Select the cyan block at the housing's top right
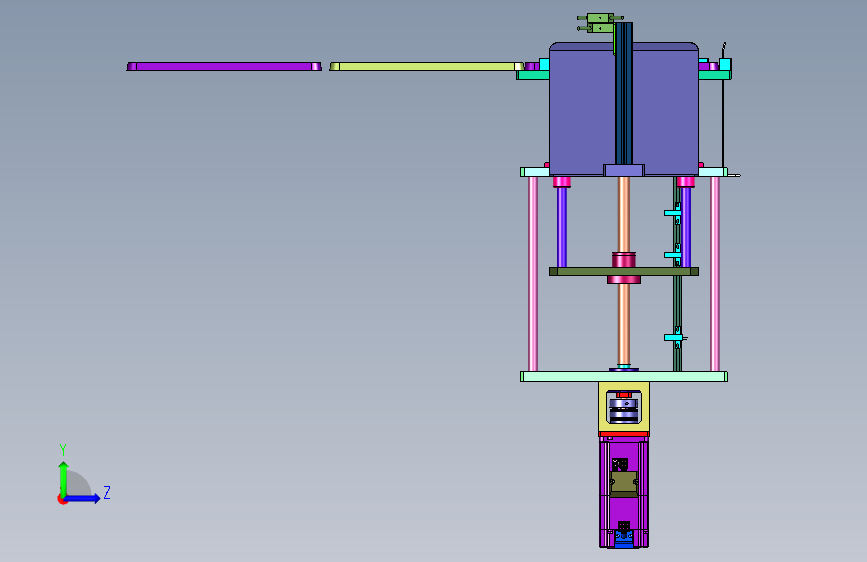This screenshot has width=867, height=562. point(725,65)
